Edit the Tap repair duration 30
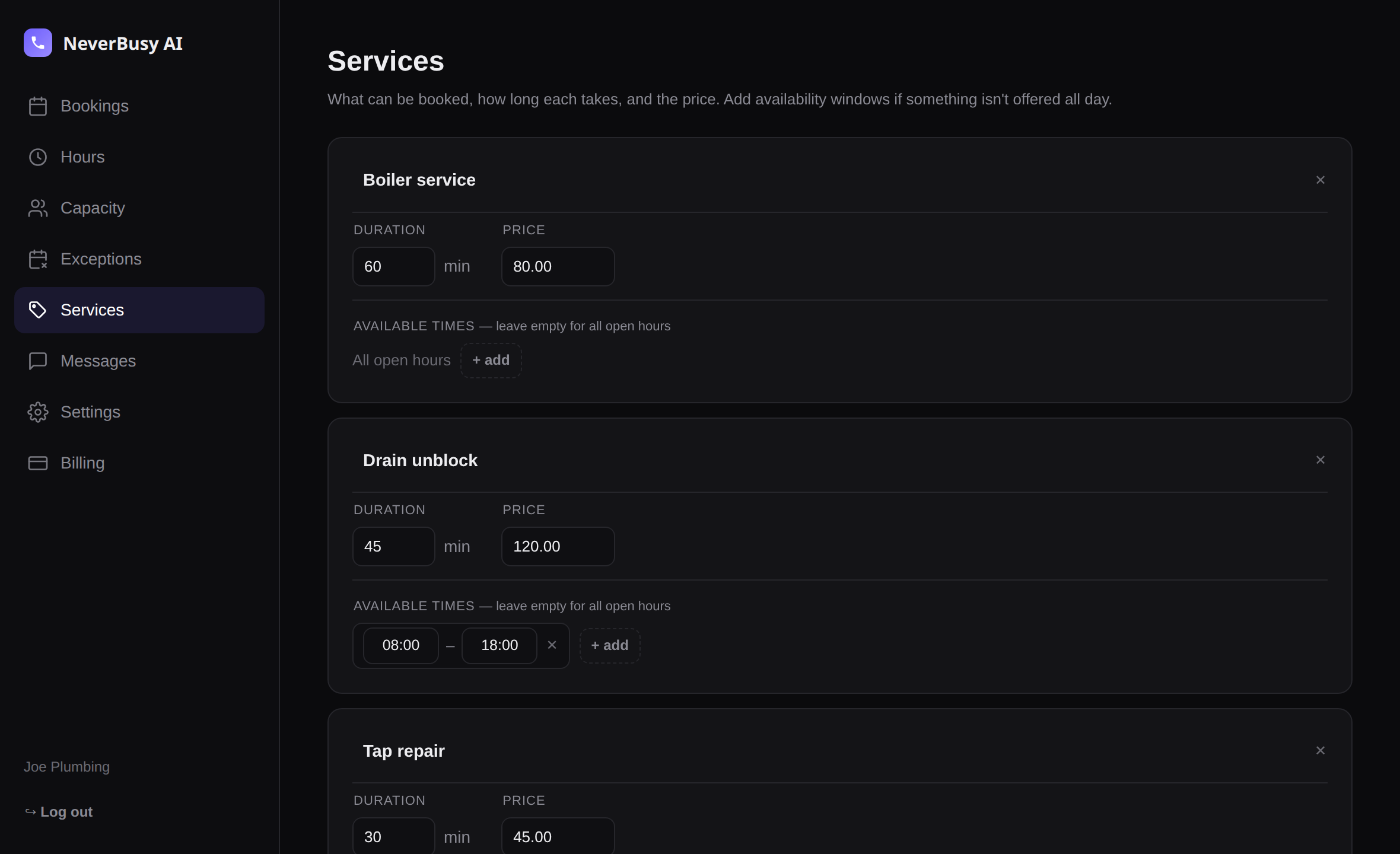This screenshot has height=854, width=1400. (x=394, y=836)
